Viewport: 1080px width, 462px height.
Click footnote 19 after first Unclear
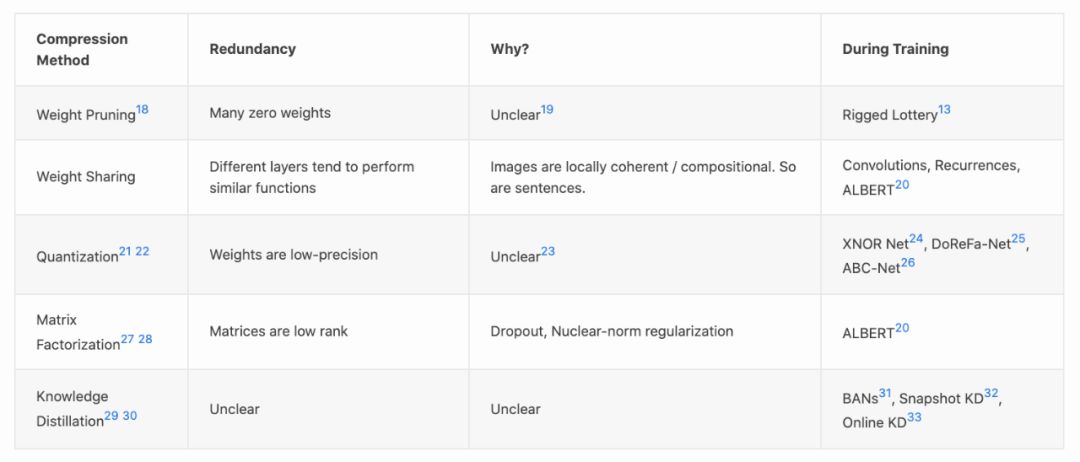(x=547, y=110)
